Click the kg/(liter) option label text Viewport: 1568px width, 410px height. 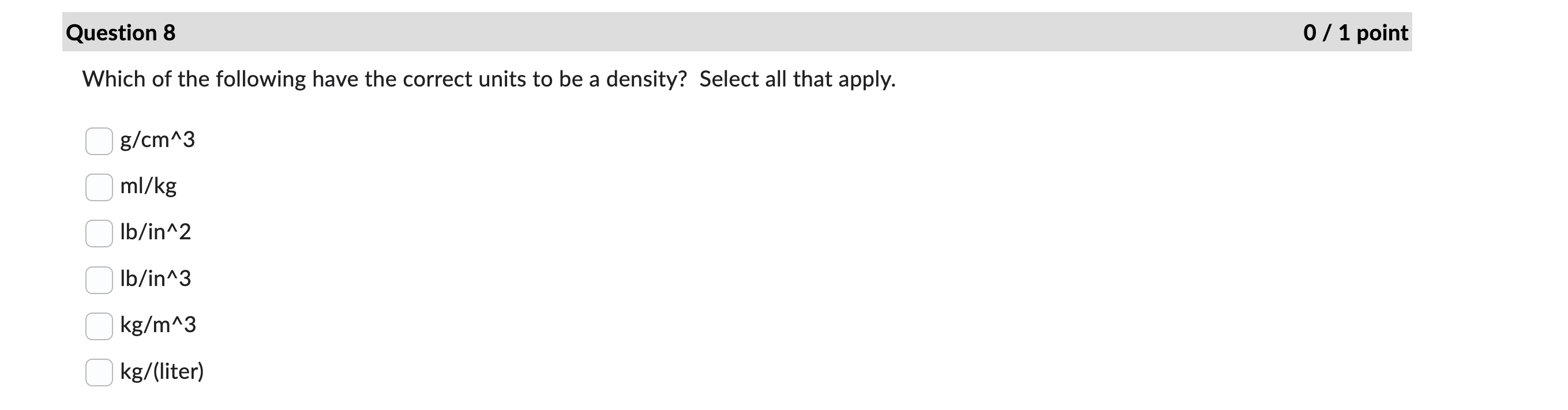click(163, 371)
